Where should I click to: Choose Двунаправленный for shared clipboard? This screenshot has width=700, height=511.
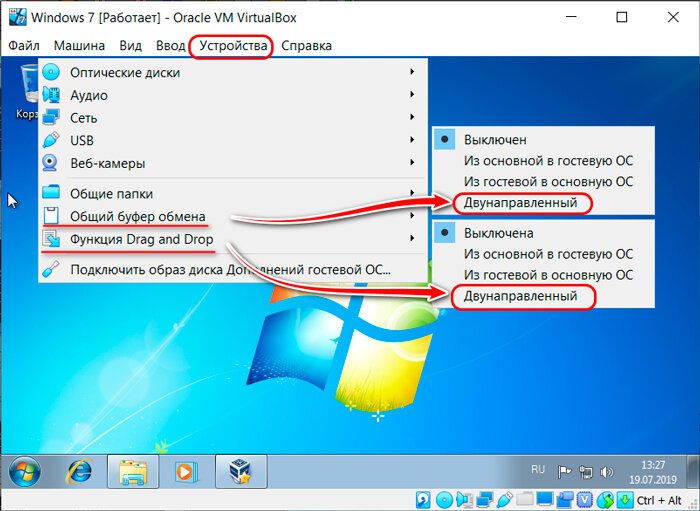point(543,203)
